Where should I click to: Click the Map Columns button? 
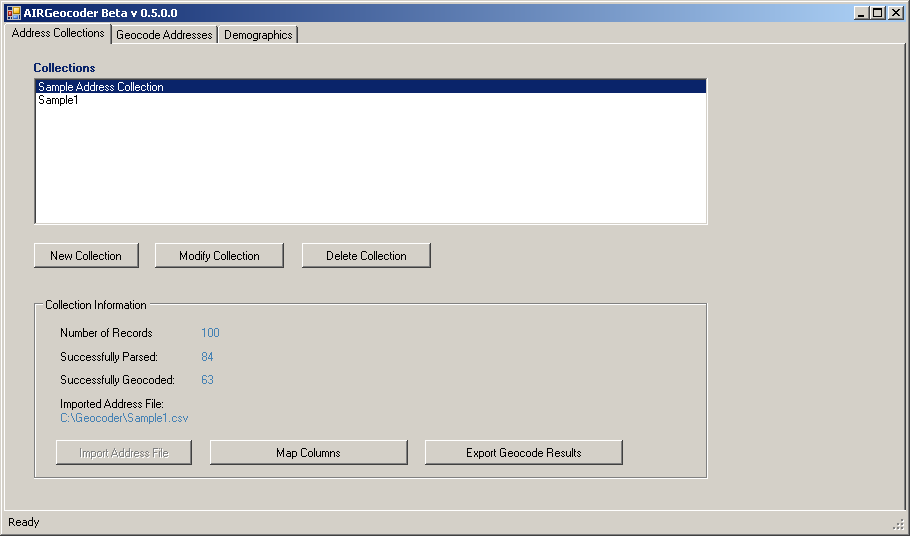[x=308, y=452]
